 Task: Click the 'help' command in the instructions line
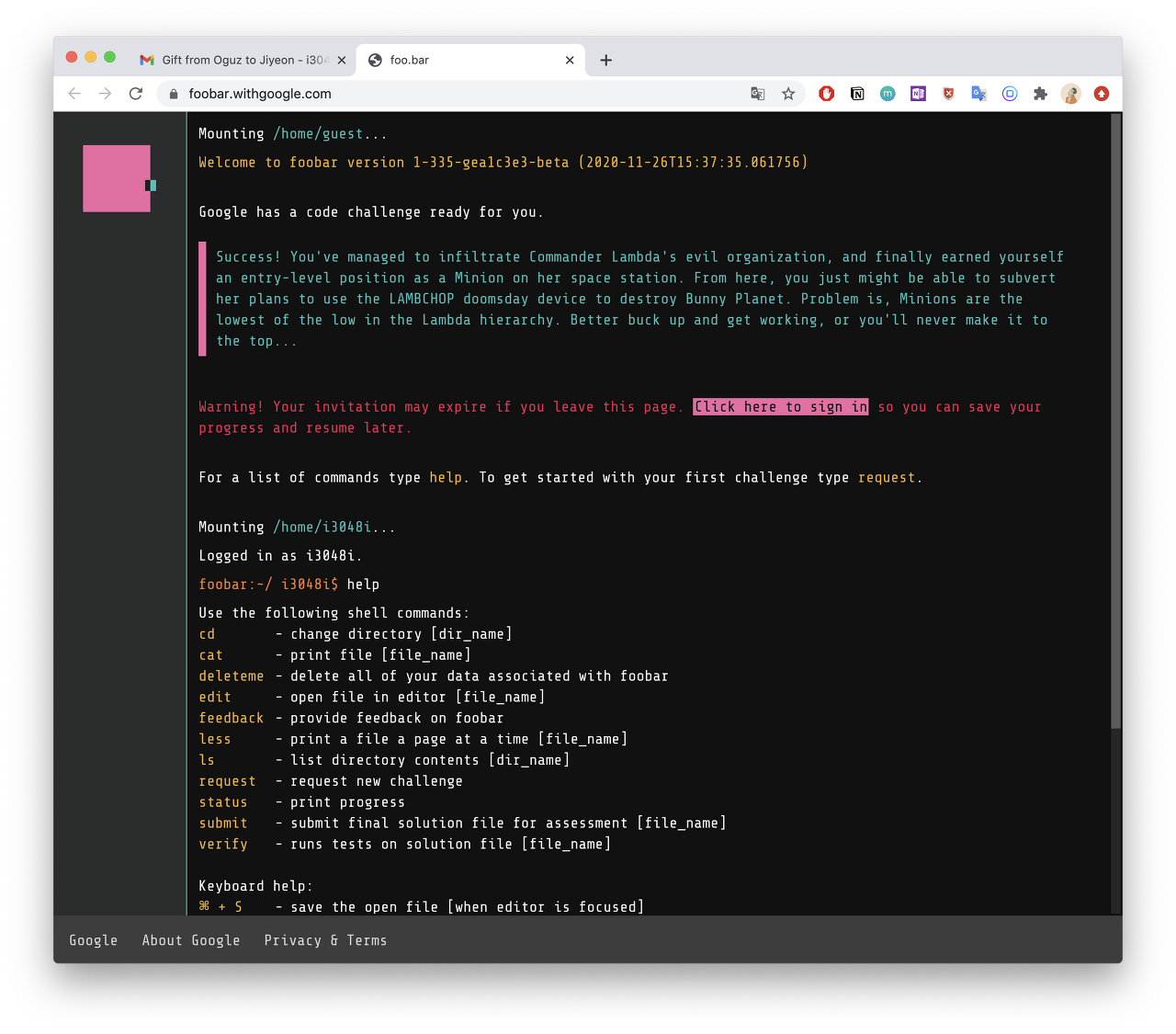[446, 478]
